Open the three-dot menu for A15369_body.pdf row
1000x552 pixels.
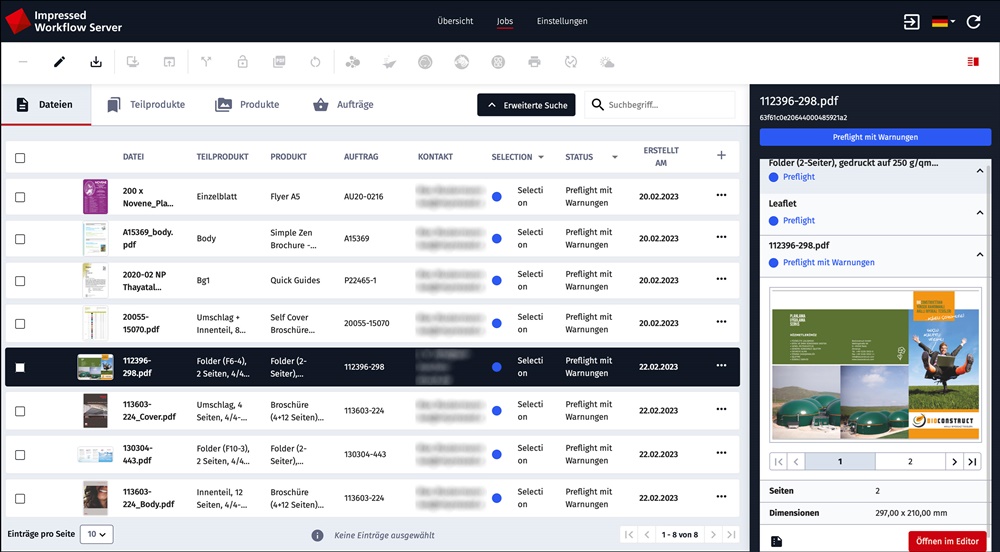[721, 236]
